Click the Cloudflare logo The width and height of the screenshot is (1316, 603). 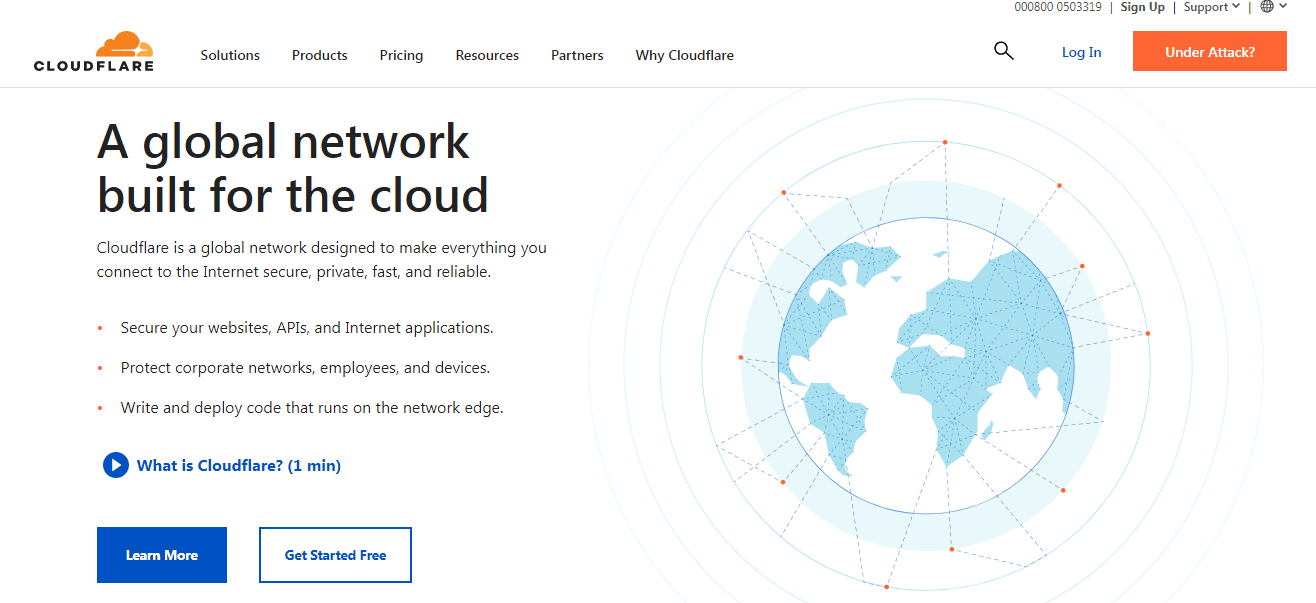pyautogui.click(x=94, y=52)
